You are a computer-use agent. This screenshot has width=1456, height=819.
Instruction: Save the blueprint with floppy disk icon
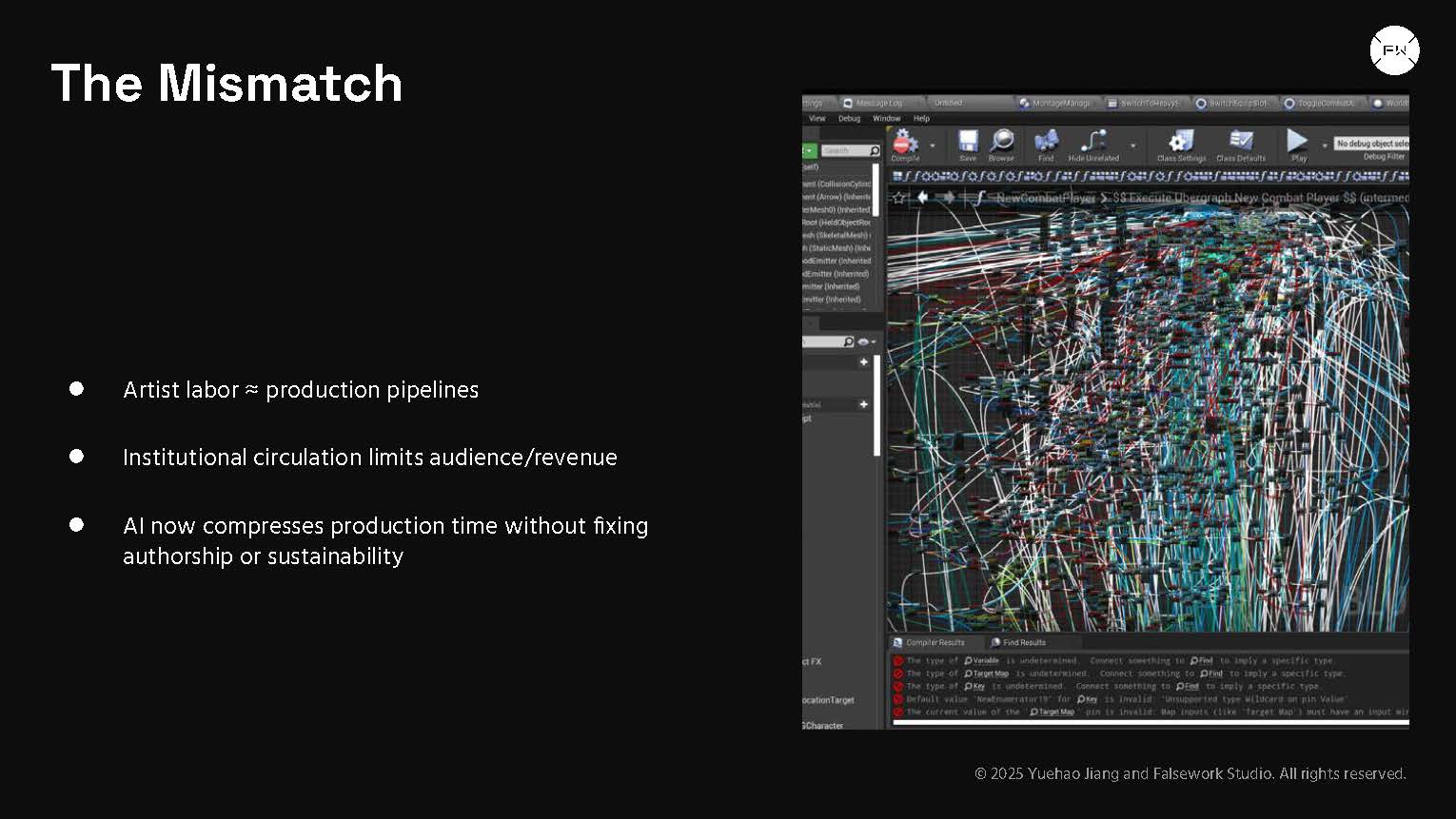(x=968, y=143)
